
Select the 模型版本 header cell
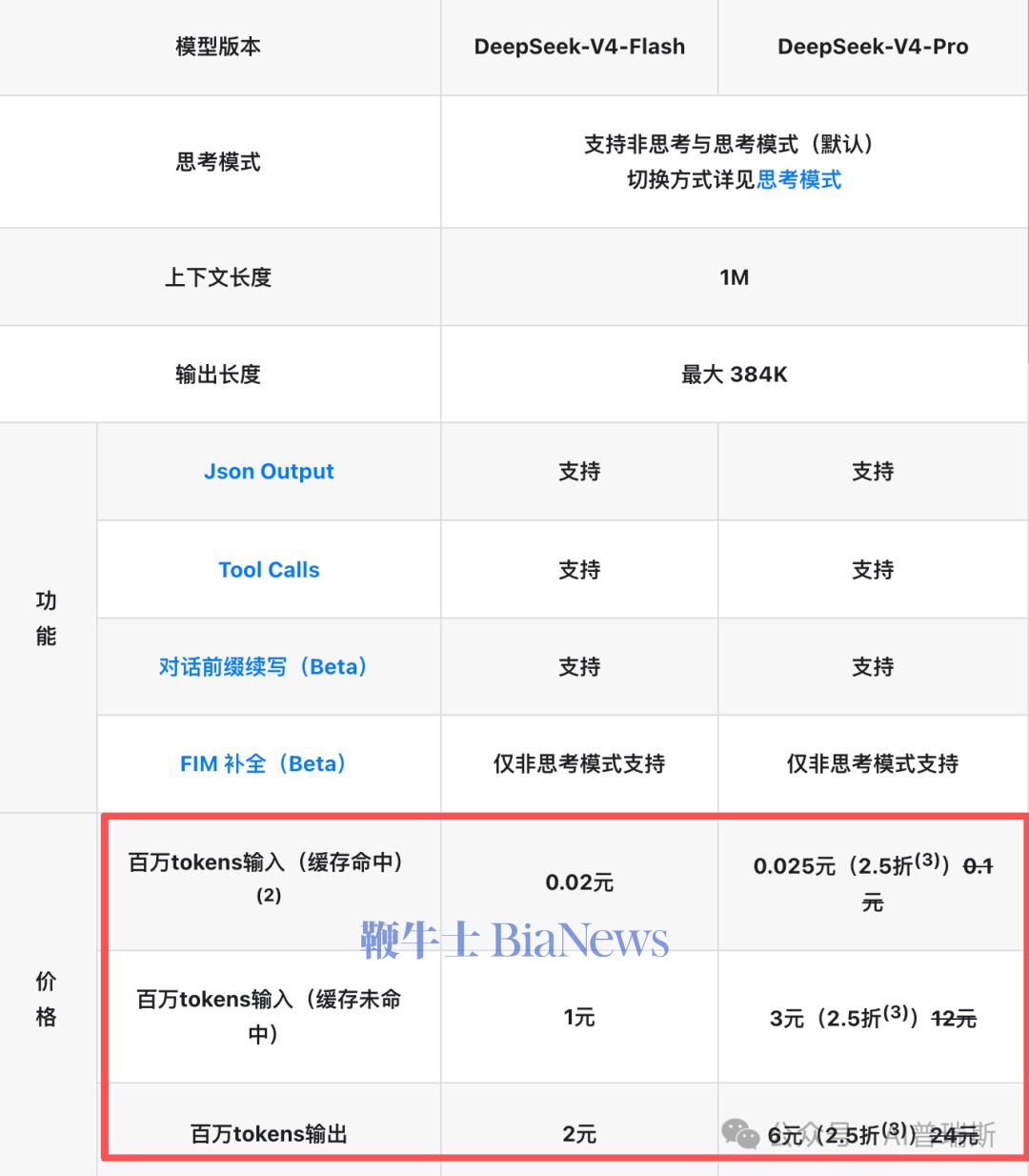point(218,47)
